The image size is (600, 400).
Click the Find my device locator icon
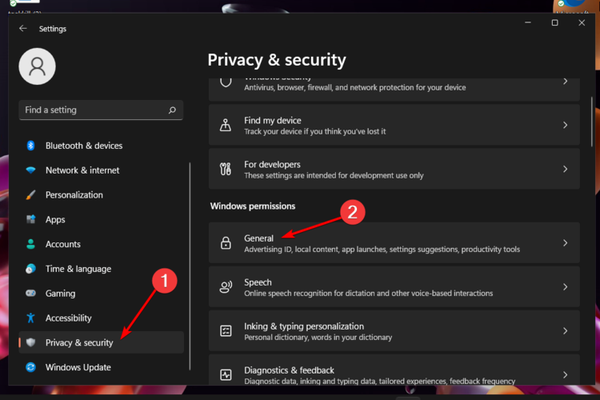point(225,125)
